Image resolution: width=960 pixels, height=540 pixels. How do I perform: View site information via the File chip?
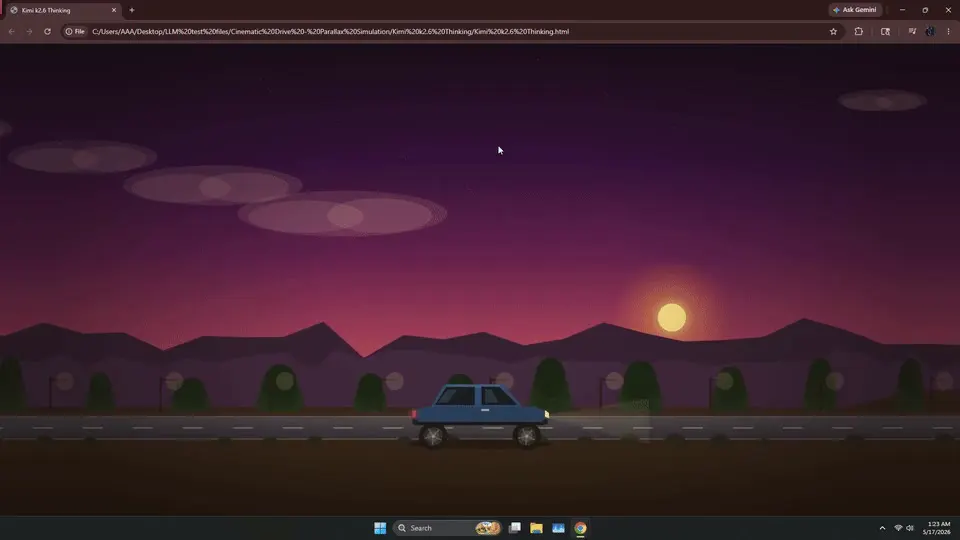coord(75,31)
